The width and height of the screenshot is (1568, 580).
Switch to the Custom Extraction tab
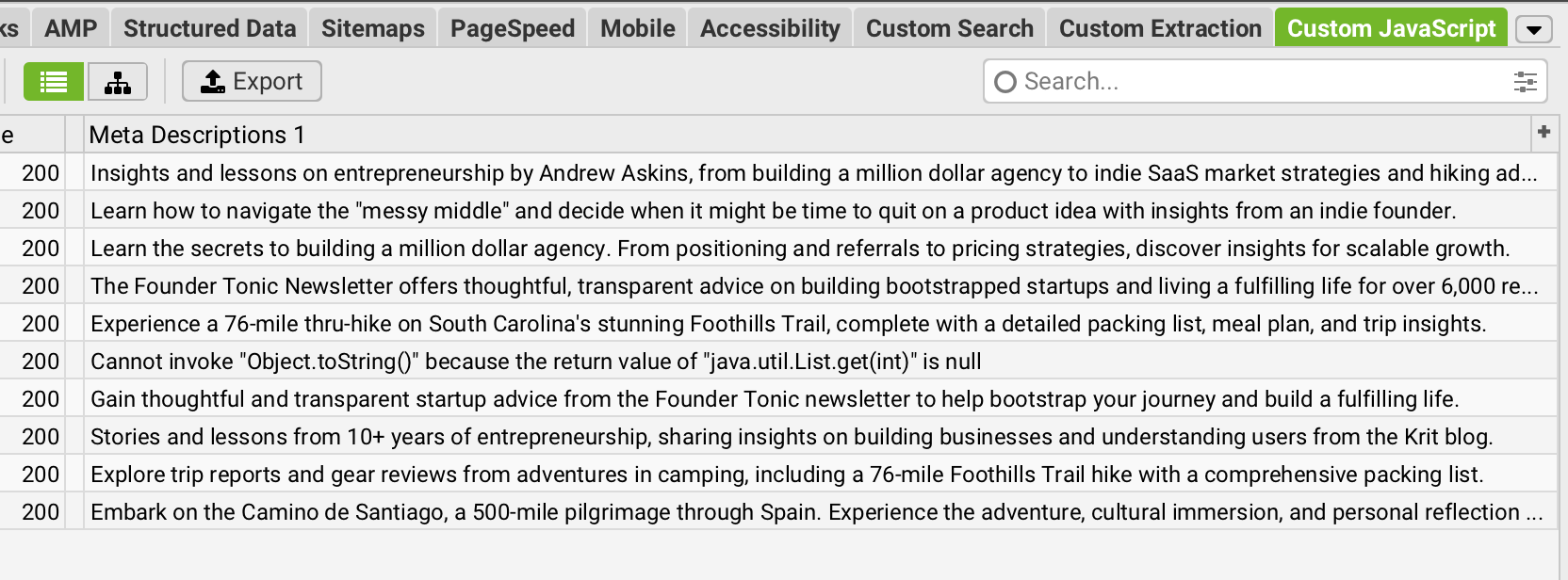(x=1160, y=28)
